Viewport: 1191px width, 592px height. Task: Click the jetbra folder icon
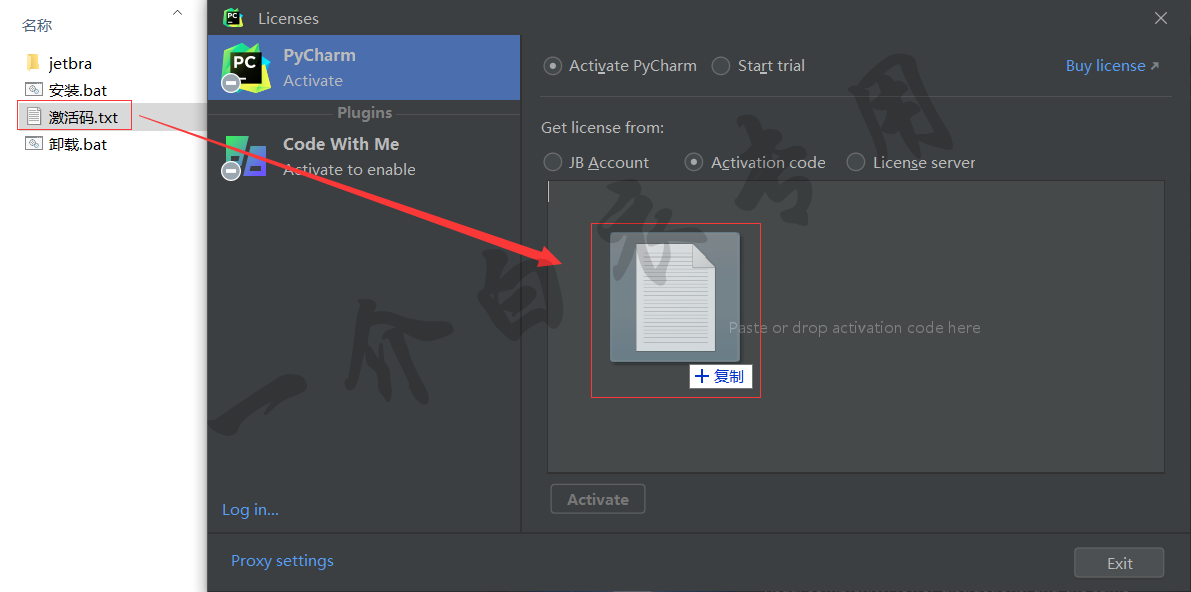click(33, 62)
